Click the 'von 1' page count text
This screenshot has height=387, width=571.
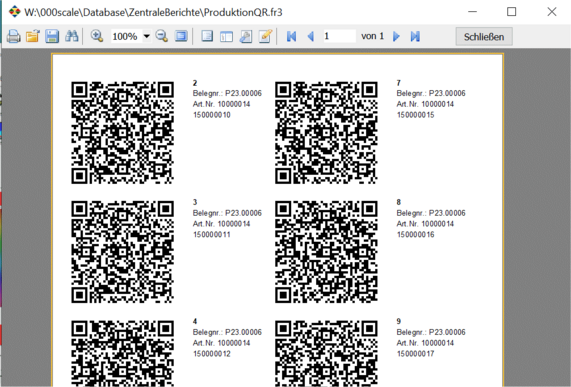click(372, 36)
